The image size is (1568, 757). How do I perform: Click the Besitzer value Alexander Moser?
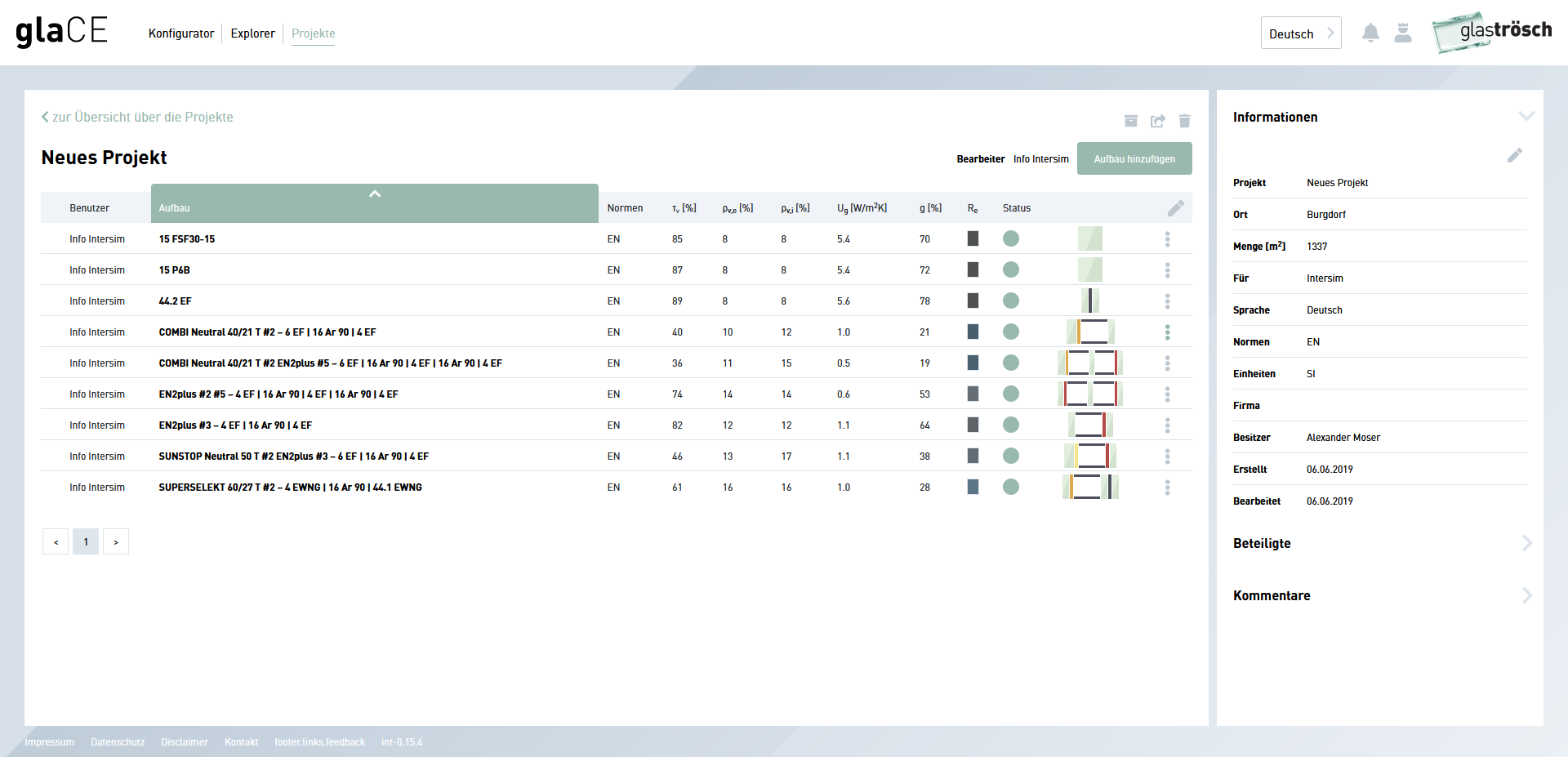(x=1343, y=438)
